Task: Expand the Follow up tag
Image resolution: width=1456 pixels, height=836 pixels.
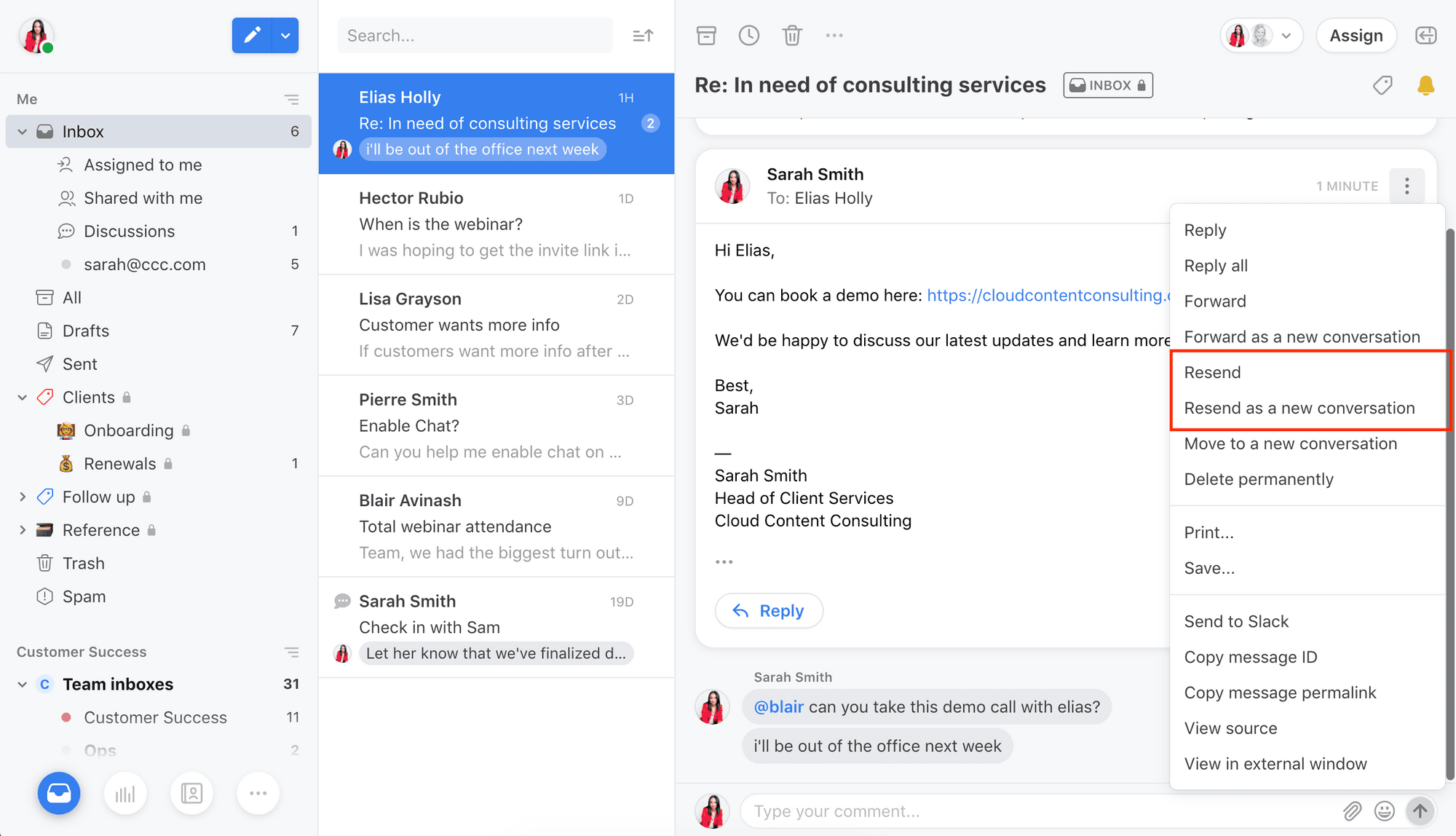Action: [23, 497]
